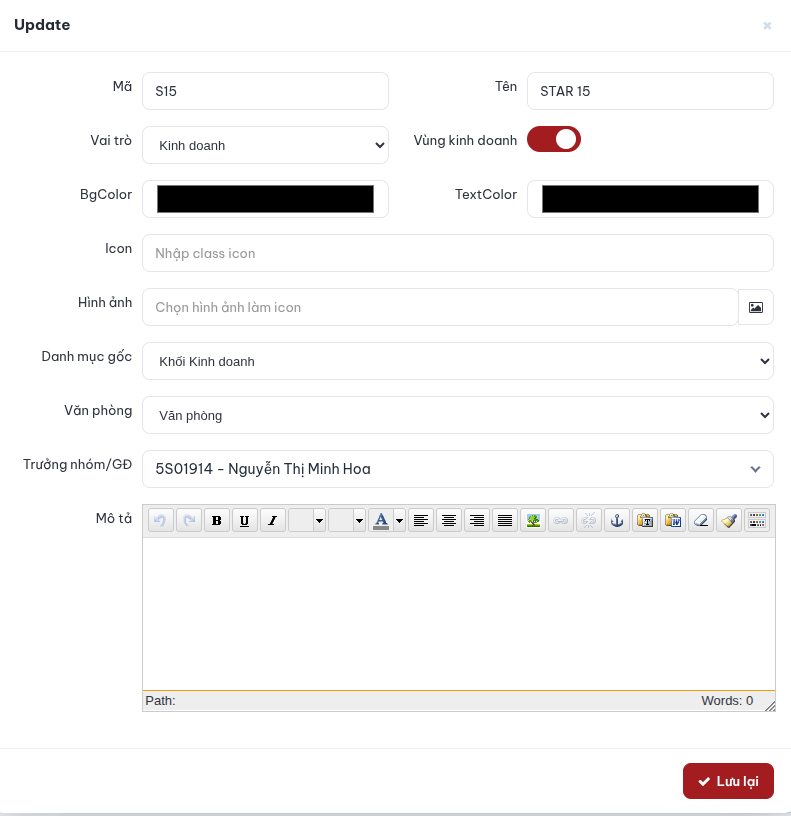The width and height of the screenshot is (791, 816).
Task: Click the unlink icon
Action: 589,520
